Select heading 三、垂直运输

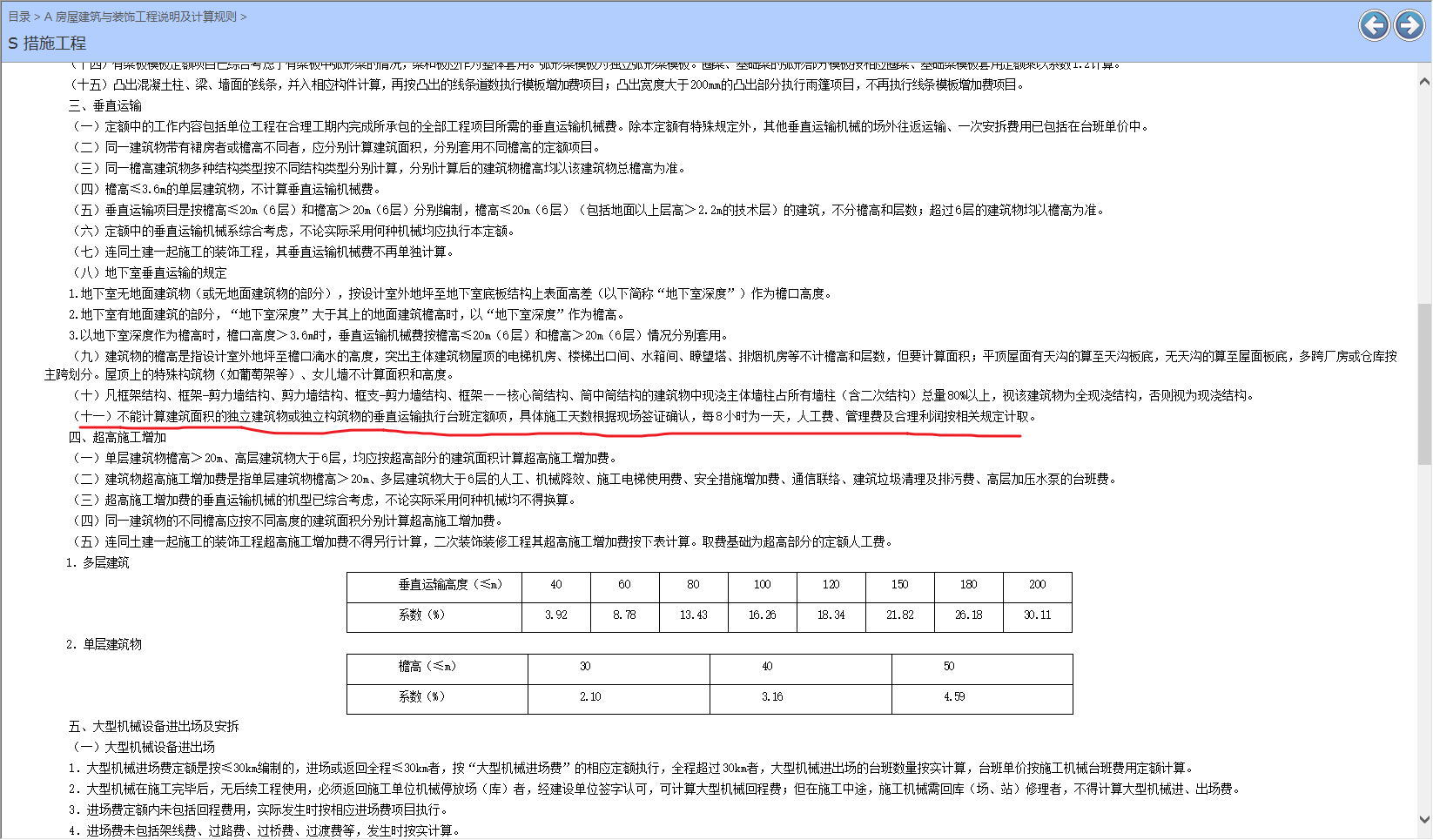(x=105, y=105)
